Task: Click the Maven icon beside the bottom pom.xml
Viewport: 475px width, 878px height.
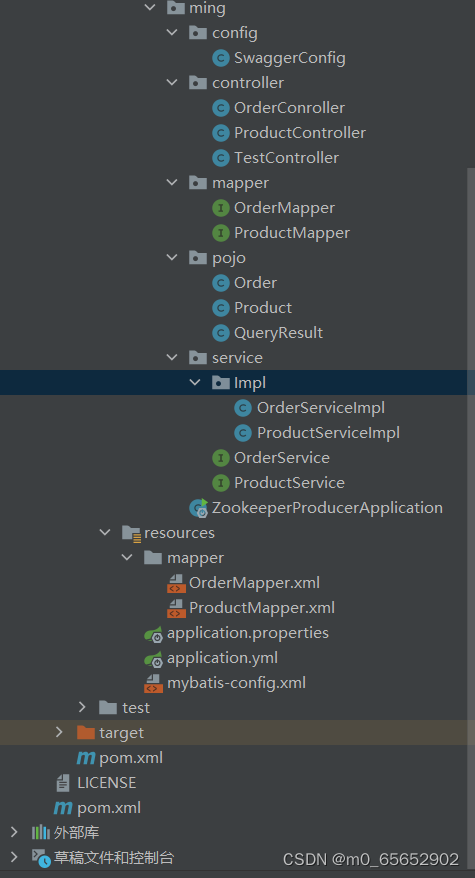Action: click(63, 808)
